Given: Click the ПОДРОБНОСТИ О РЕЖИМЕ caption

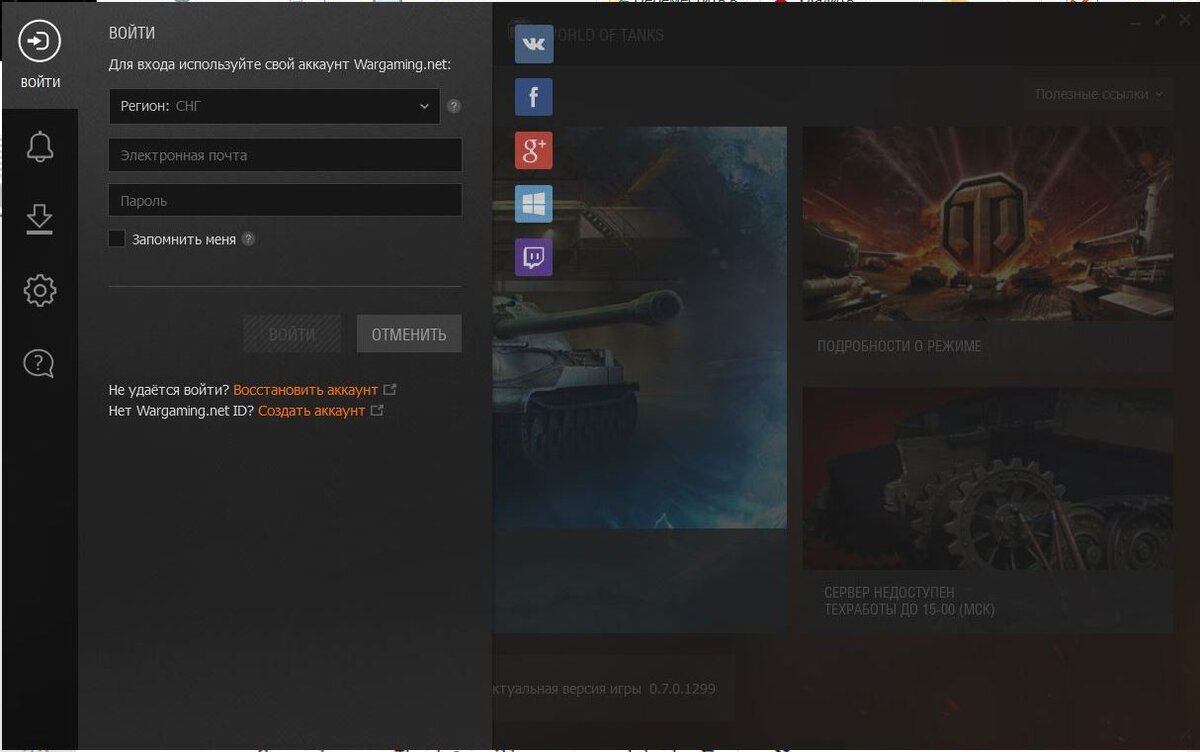Looking at the screenshot, I should [899, 346].
